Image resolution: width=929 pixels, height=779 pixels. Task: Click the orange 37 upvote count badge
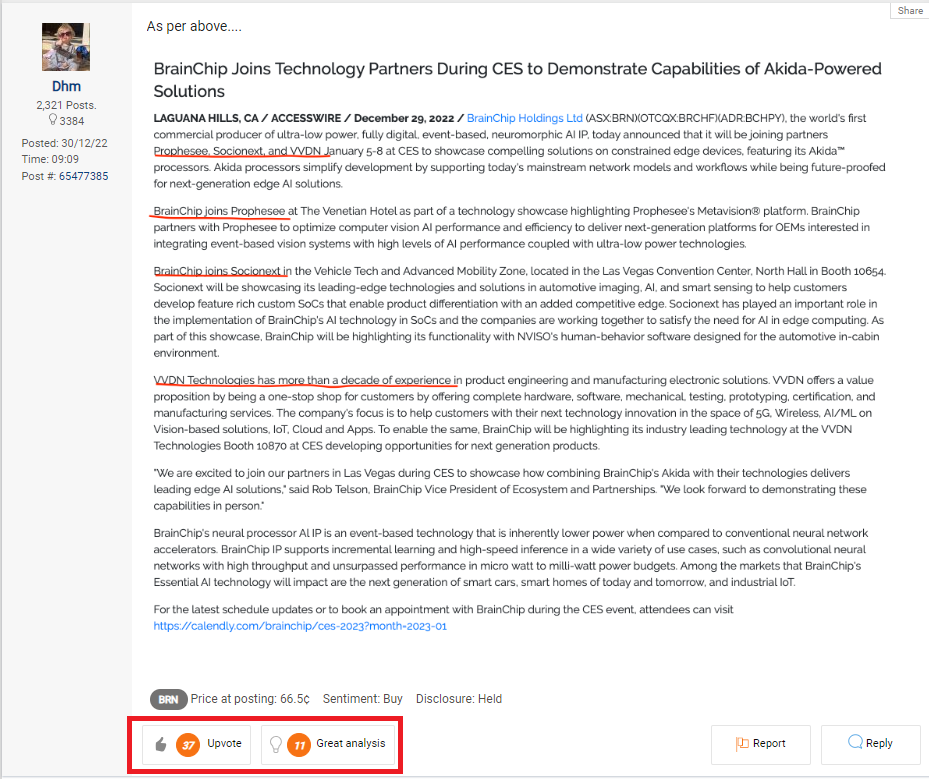188,744
